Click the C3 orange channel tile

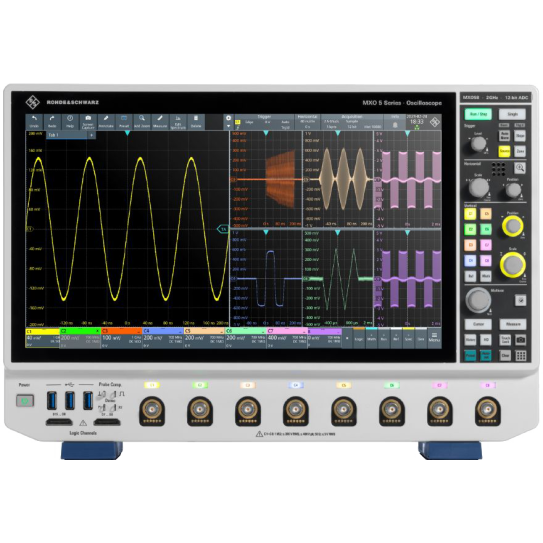pos(122,338)
